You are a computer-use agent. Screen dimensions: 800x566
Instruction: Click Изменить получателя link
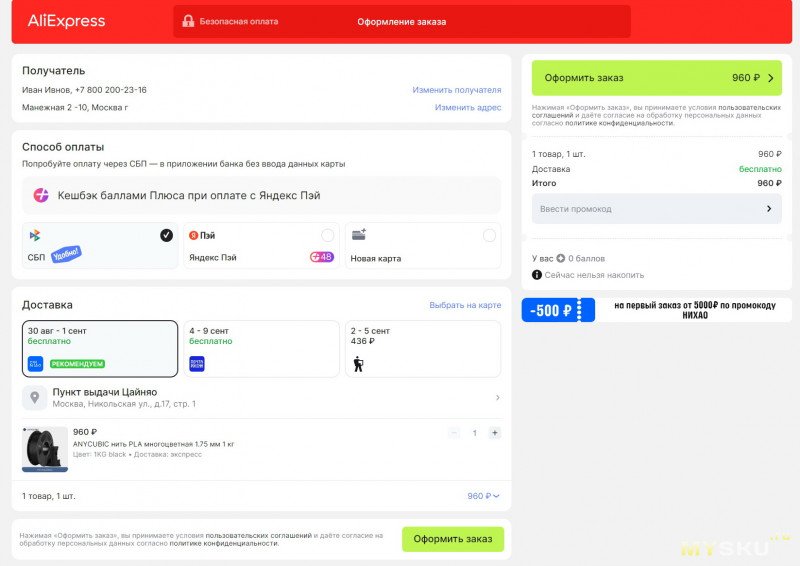coord(457,90)
